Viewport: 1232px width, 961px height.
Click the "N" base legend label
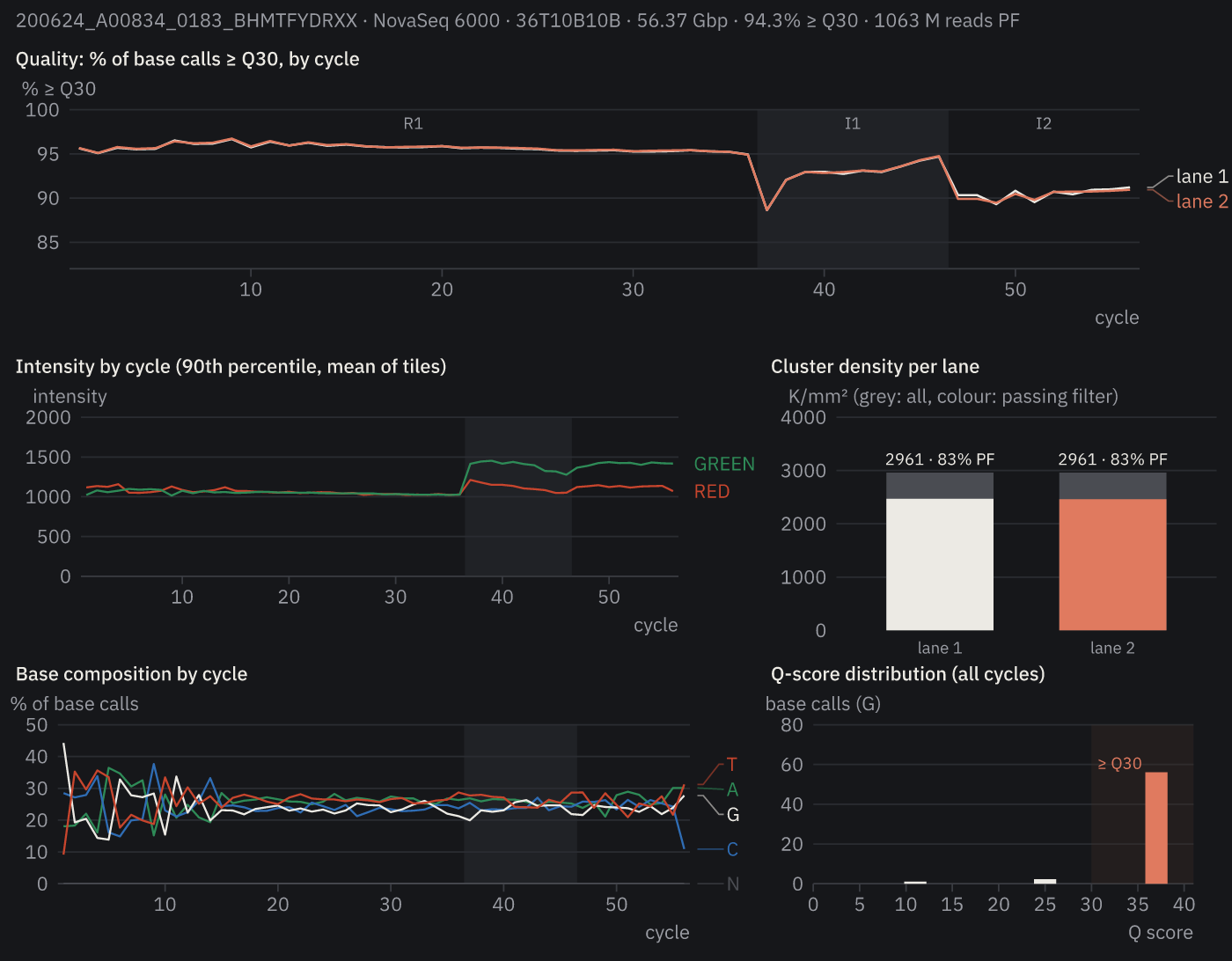pos(732,884)
